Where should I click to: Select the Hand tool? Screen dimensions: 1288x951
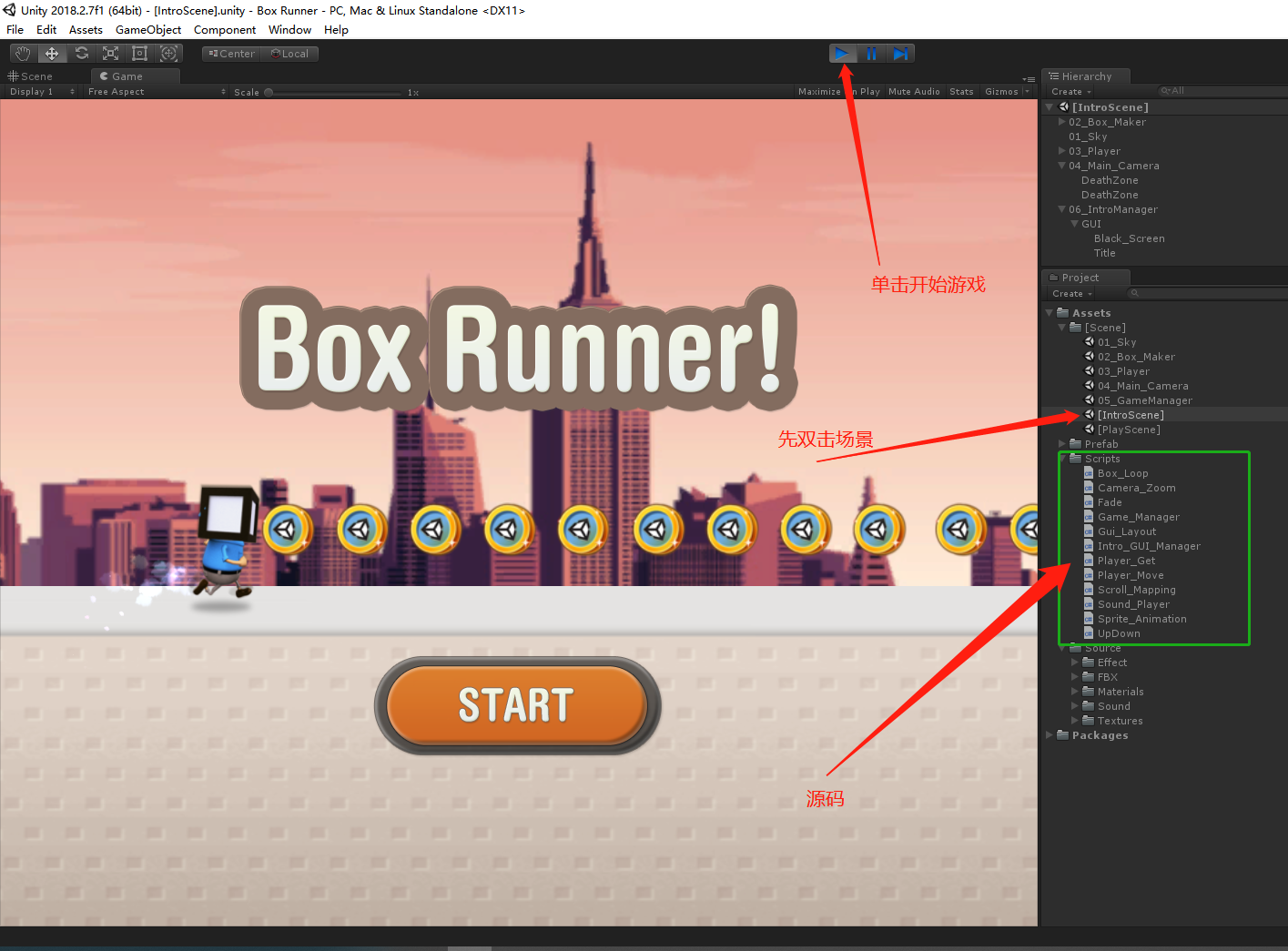tap(23, 54)
